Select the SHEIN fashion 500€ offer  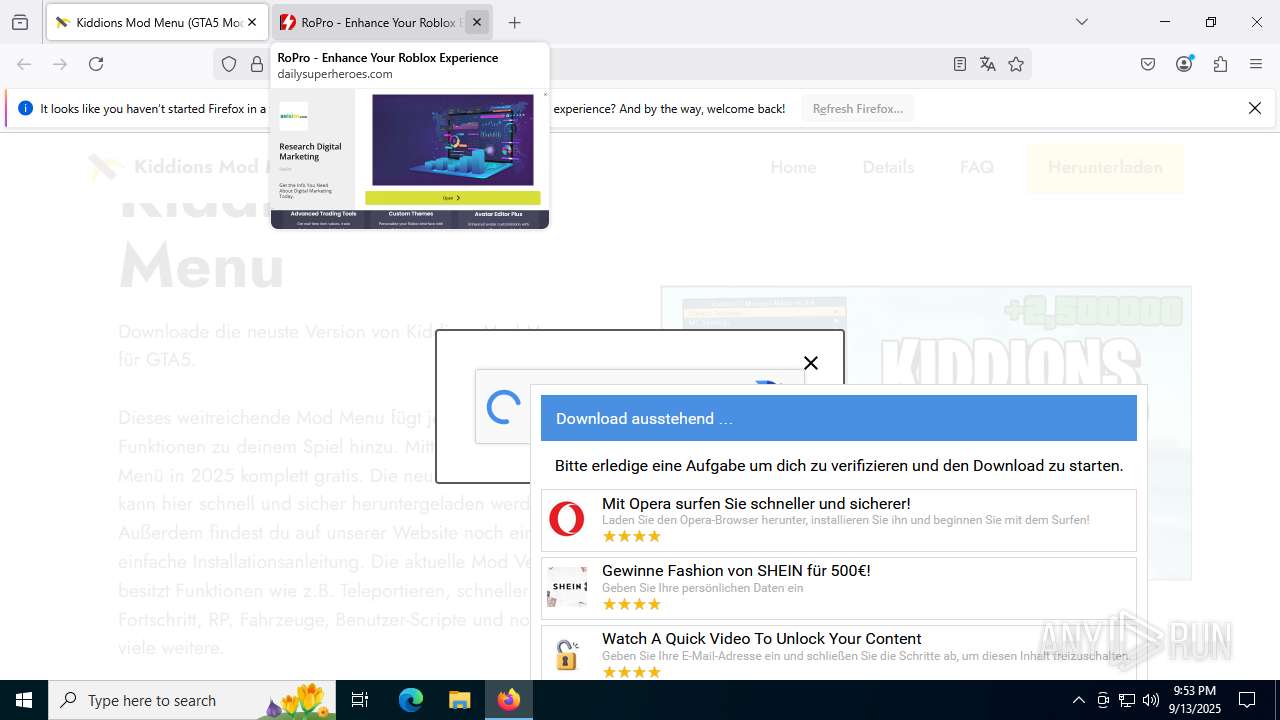(839, 587)
